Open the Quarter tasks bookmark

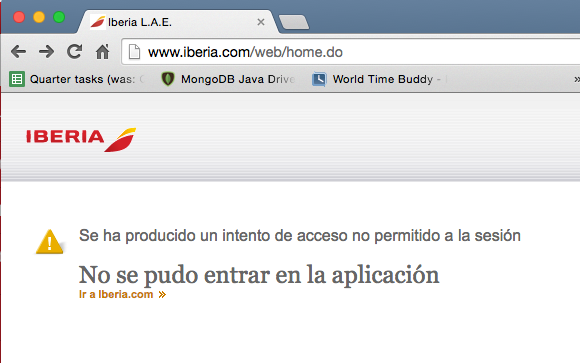(77, 79)
